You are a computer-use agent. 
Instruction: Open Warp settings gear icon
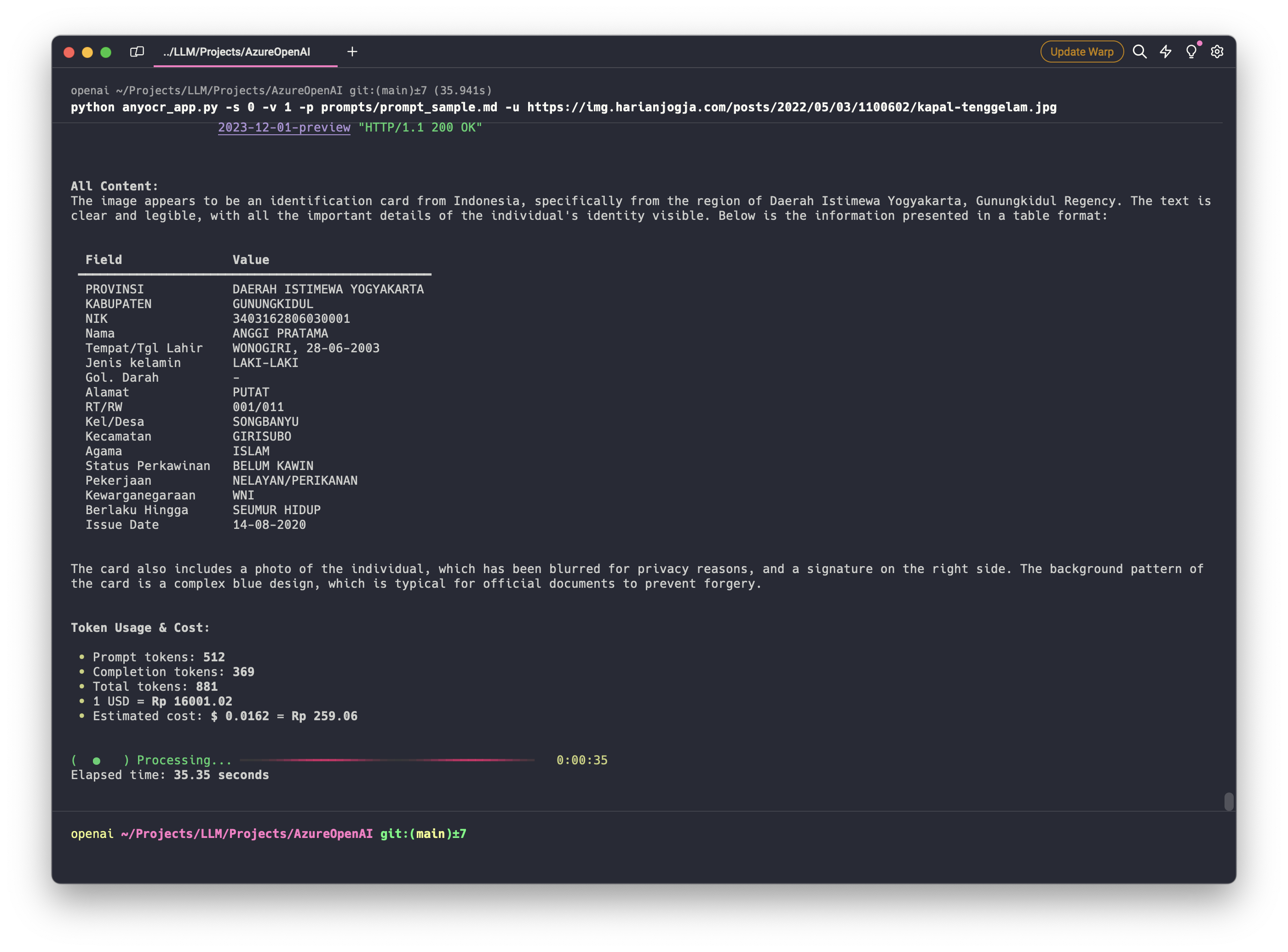(1217, 52)
